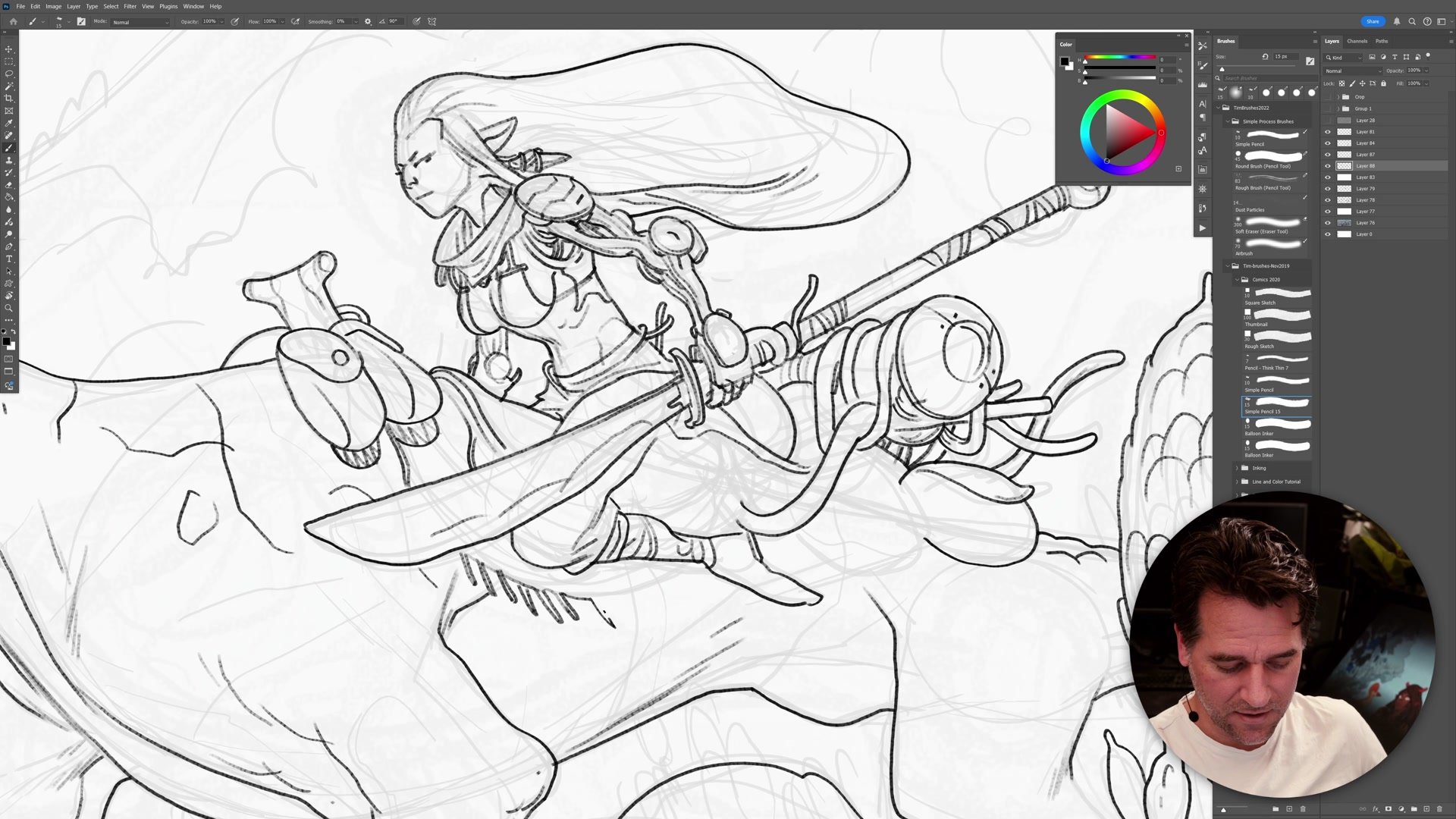Click the symmetry butterfly icon
The width and height of the screenshot is (1456, 819).
pyautogui.click(x=432, y=21)
